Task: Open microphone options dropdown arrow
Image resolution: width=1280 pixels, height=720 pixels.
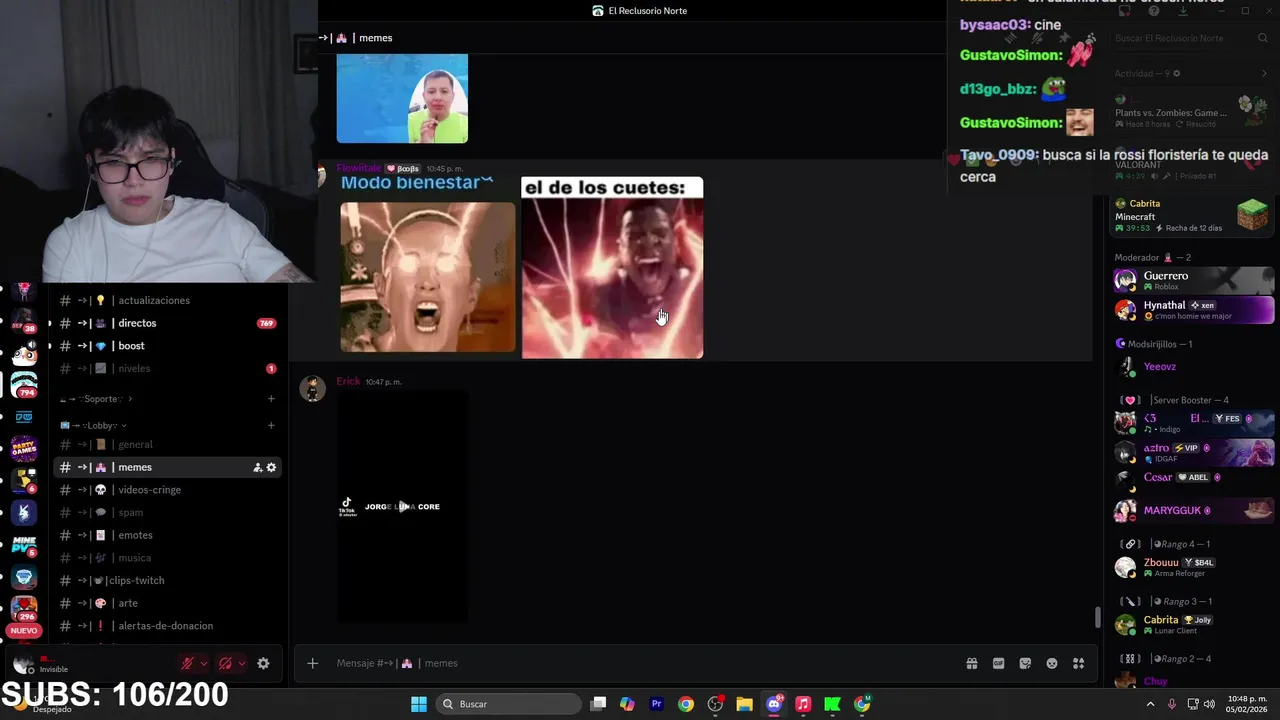Action: [x=204, y=663]
